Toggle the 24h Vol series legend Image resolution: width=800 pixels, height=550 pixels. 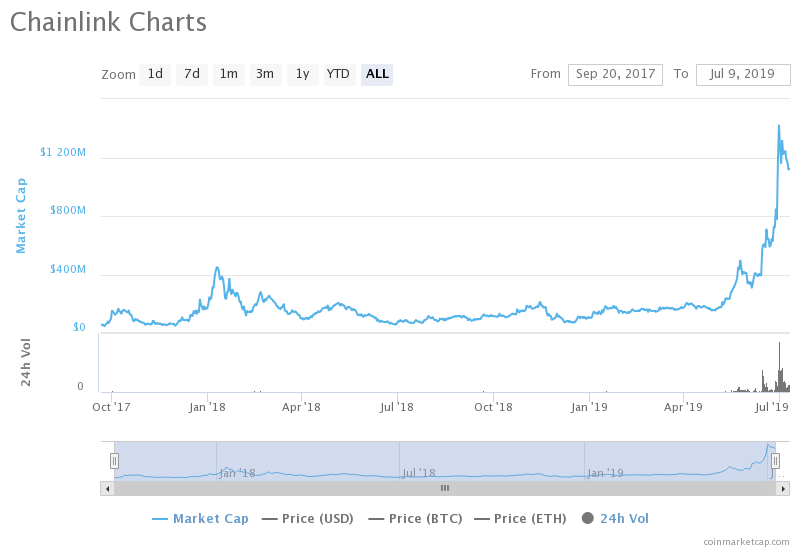click(x=615, y=519)
